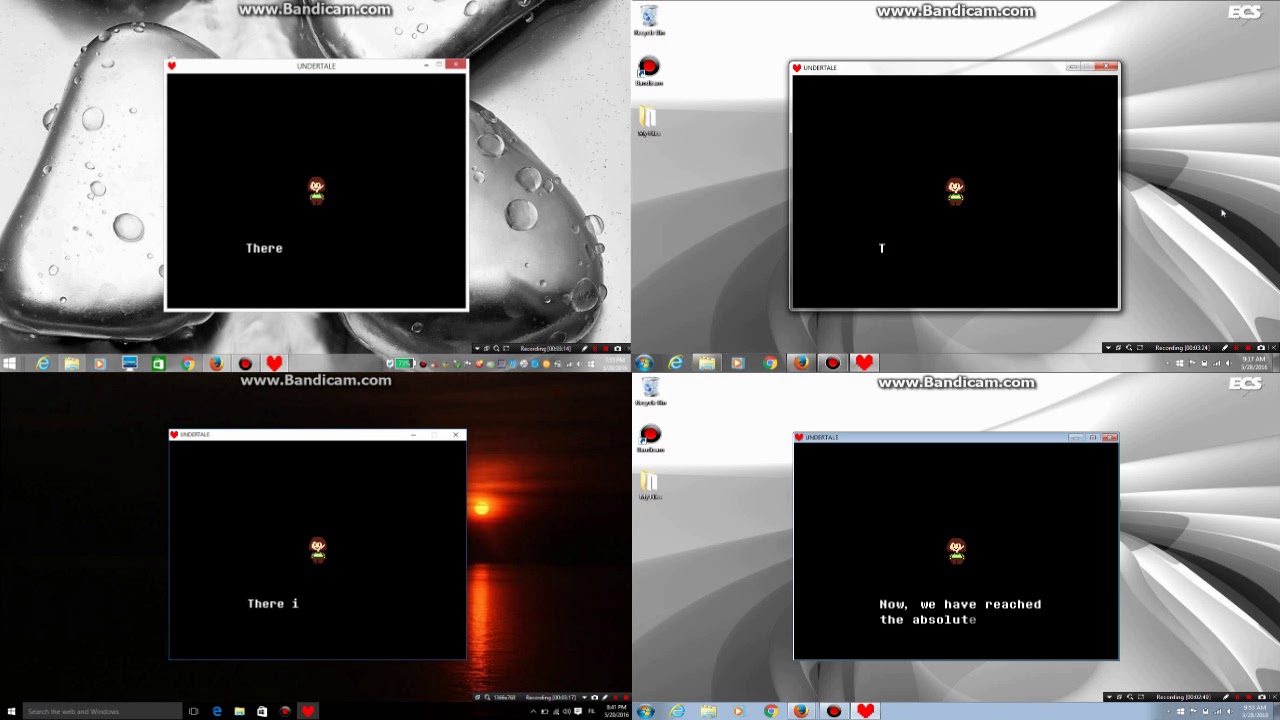
Task: Click green battery 73% indicator in top-left tray
Action: [x=403, y=364]
